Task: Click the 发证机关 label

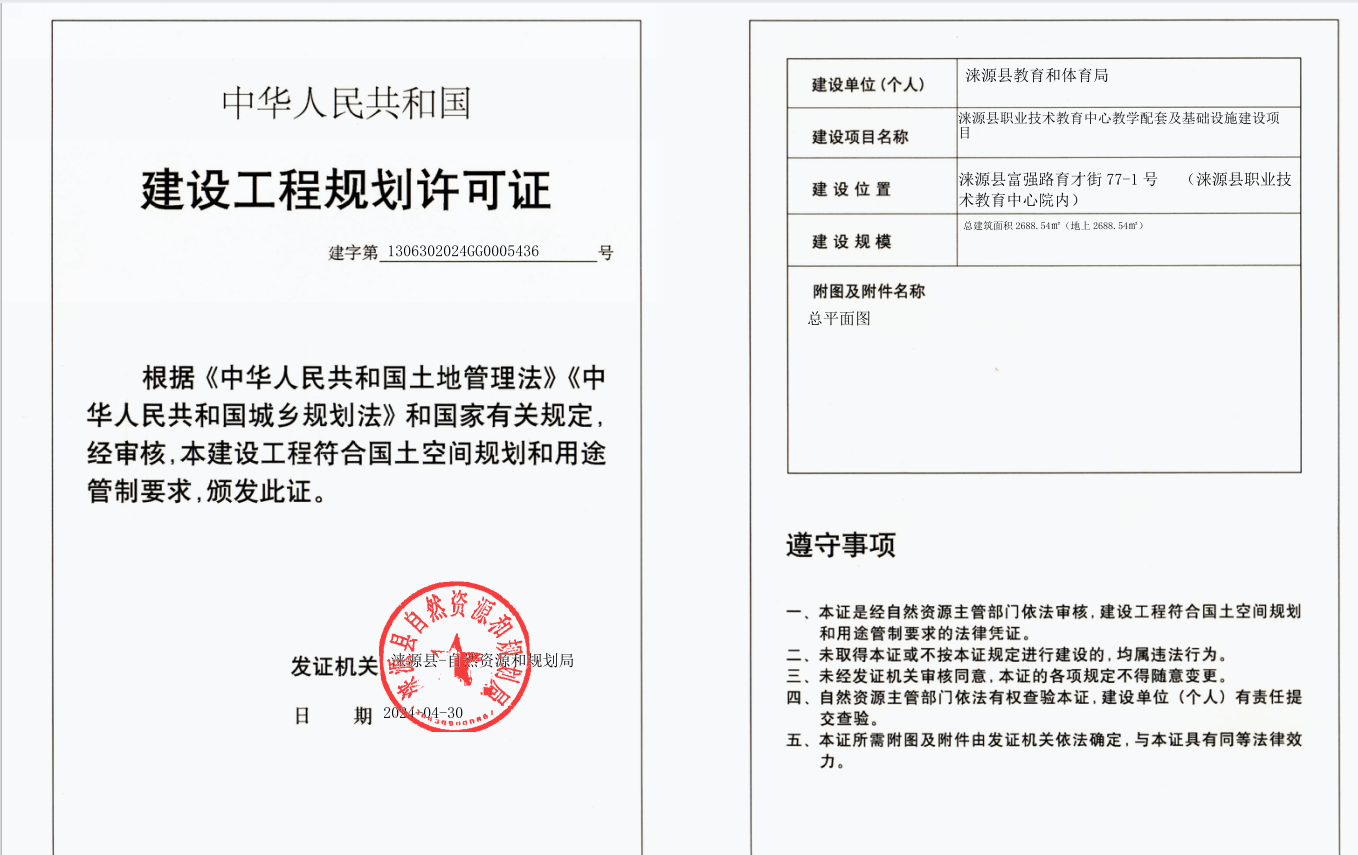Action: [x=333, y=666]
